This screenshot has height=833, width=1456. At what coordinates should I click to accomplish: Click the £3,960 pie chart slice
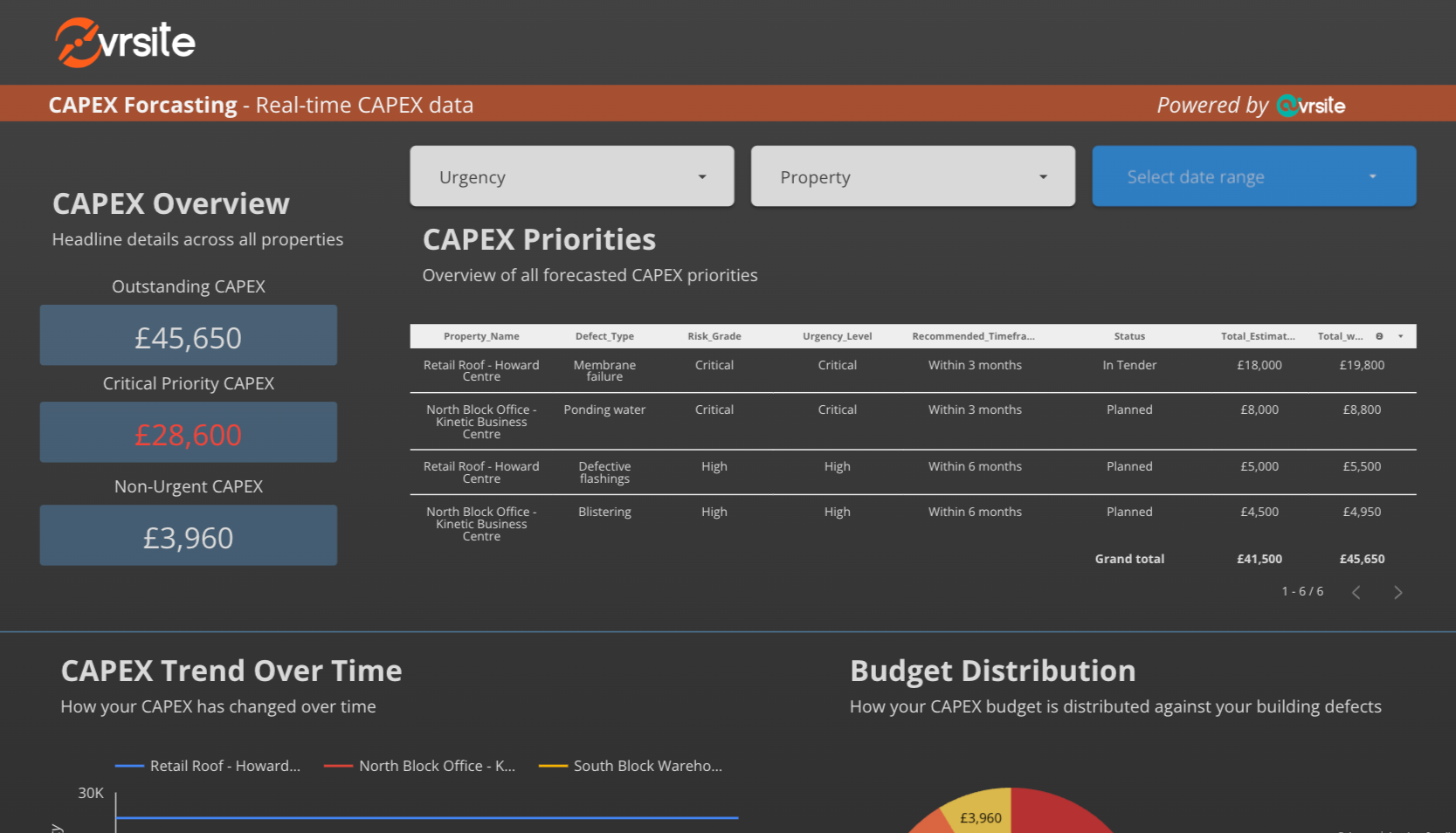[981, 815]
